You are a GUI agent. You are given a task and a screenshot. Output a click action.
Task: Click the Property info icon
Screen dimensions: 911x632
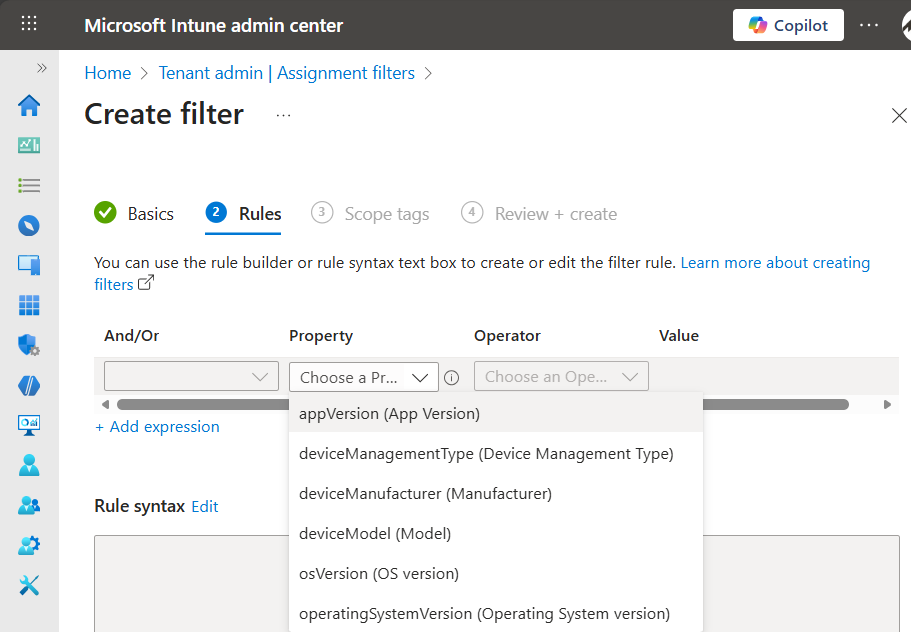451,378
